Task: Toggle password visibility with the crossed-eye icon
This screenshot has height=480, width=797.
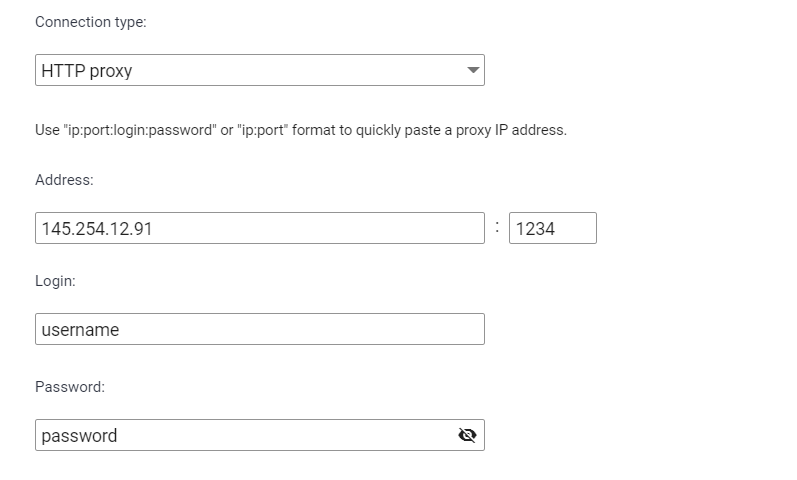Action: [467, 435]
